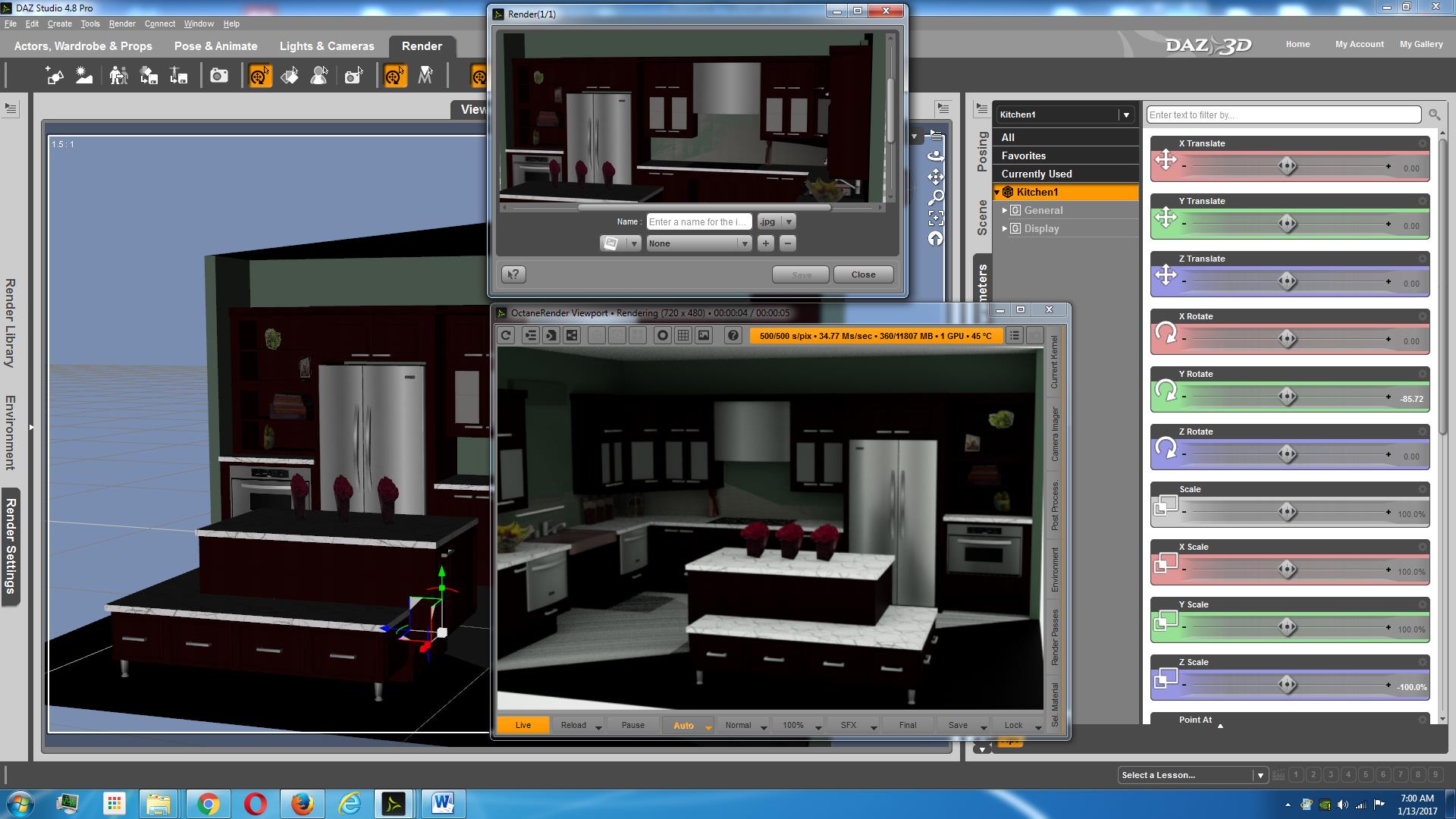The height and width of the screenshot is (819, 1456).
Task: Click the refresh icon in OctaneRender viewport
Action: [507, 335]
